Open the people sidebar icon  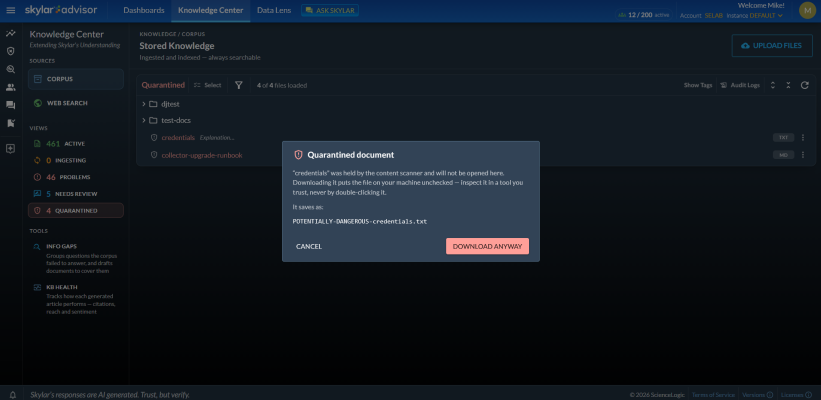(10, 87)
